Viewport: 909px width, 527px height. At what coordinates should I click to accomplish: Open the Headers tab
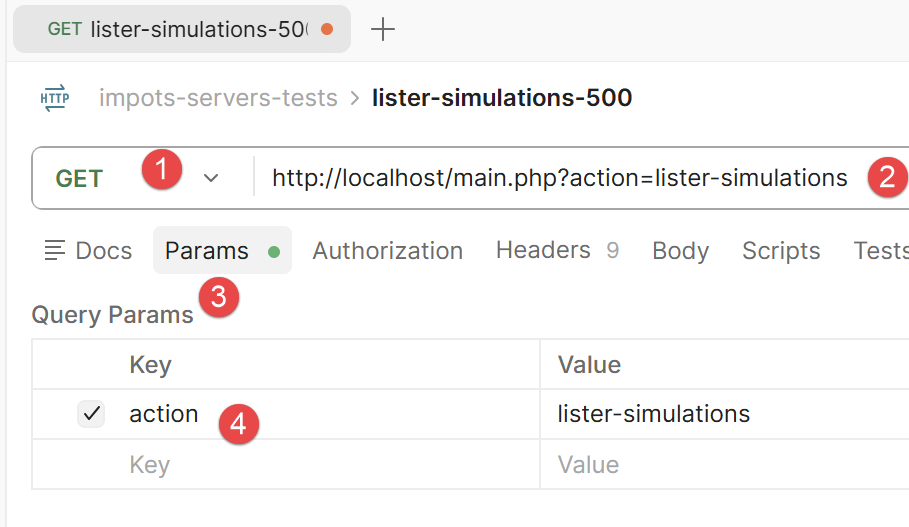click(x=557, y=250)
